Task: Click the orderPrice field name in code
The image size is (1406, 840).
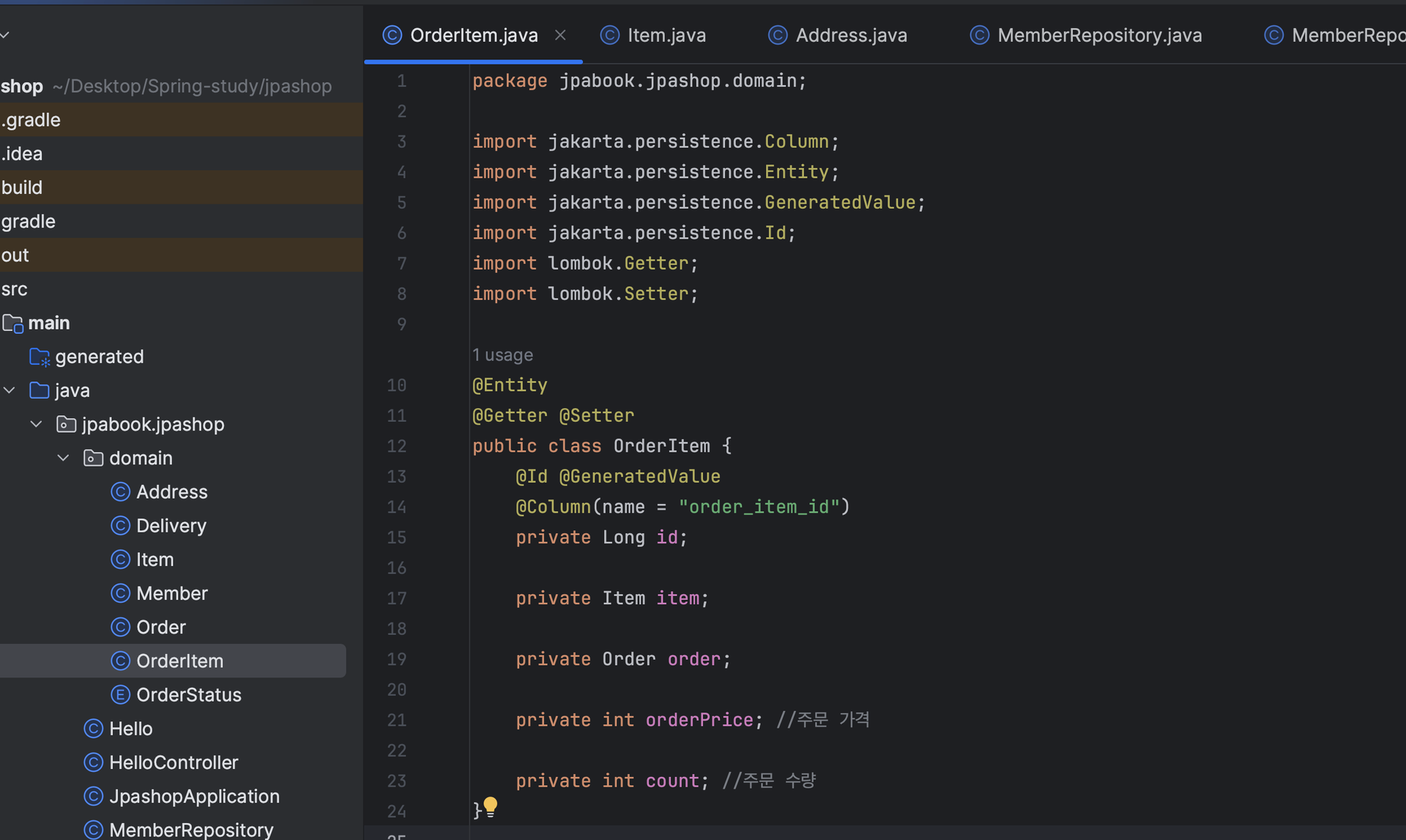Action: (x=699, y=720)
